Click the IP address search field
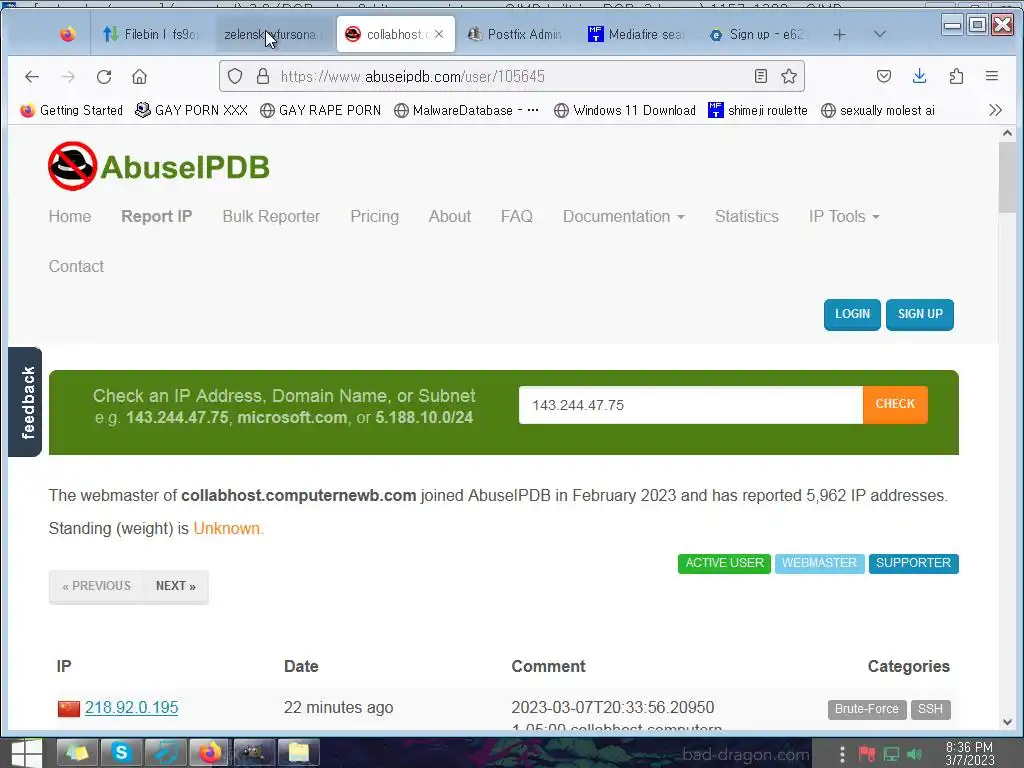Screen dimensions: 1024x768 [690, 405]
